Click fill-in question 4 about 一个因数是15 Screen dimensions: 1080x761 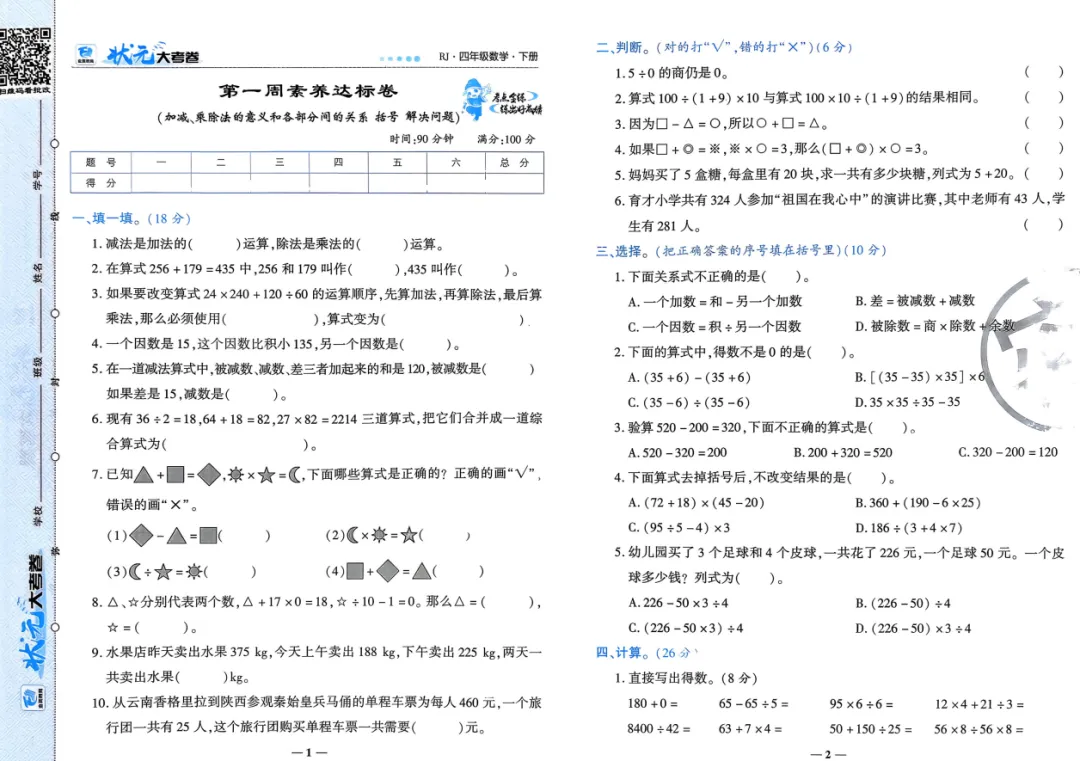coord(276,344)
